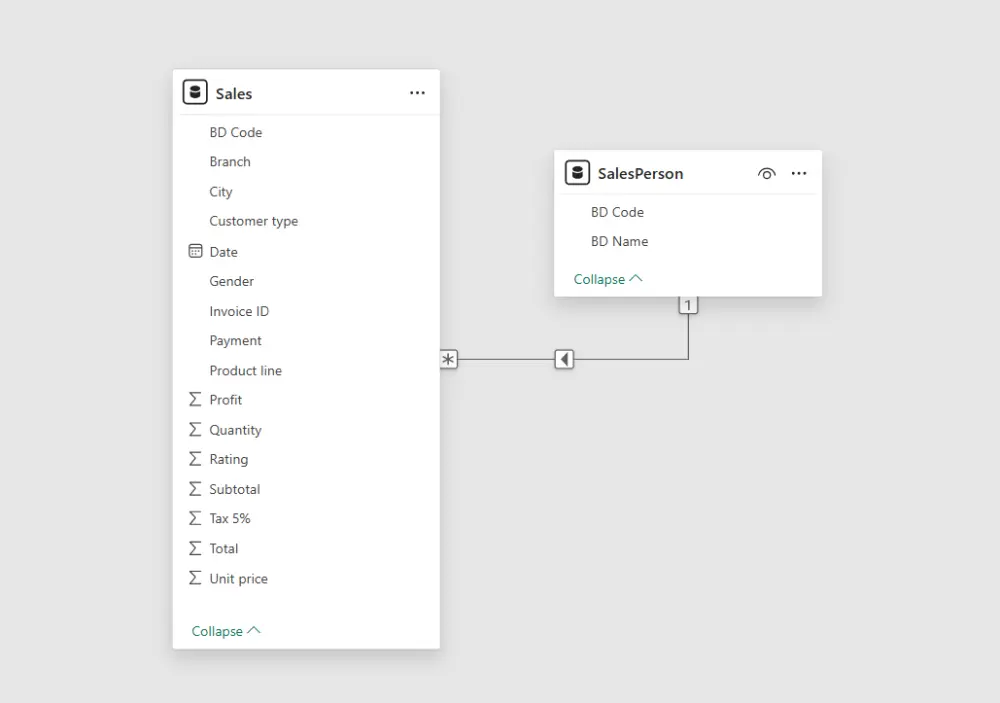
Task: Select the BD Name field in SalesPerson
Action: pos(619,241)
